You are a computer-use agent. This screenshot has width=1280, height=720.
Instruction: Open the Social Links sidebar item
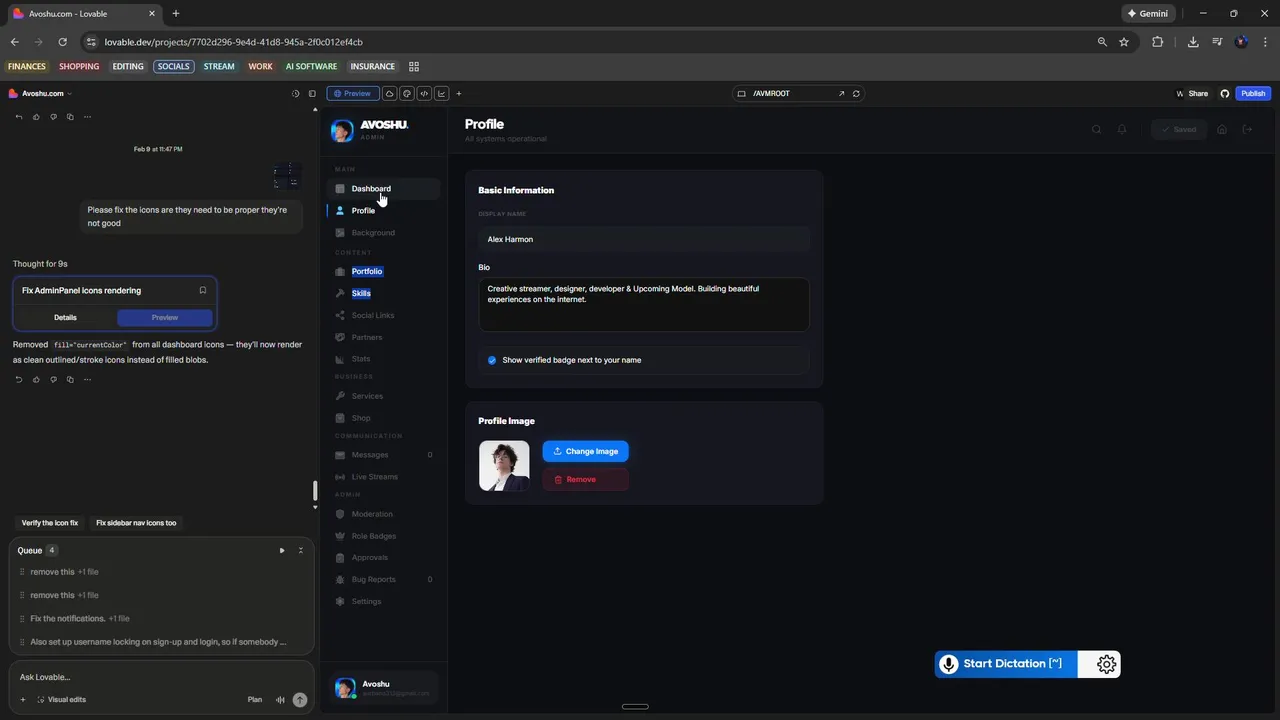coord(384,315)
